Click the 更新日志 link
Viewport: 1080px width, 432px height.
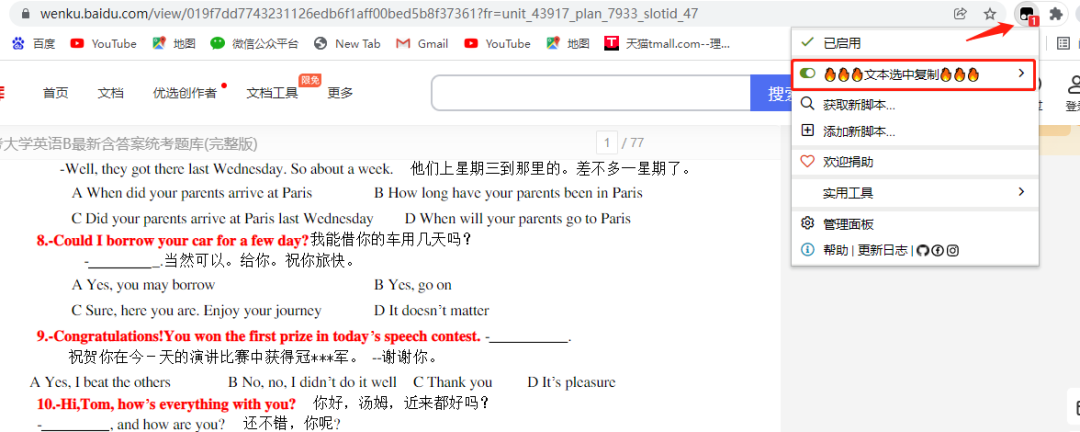coord(884,250)
